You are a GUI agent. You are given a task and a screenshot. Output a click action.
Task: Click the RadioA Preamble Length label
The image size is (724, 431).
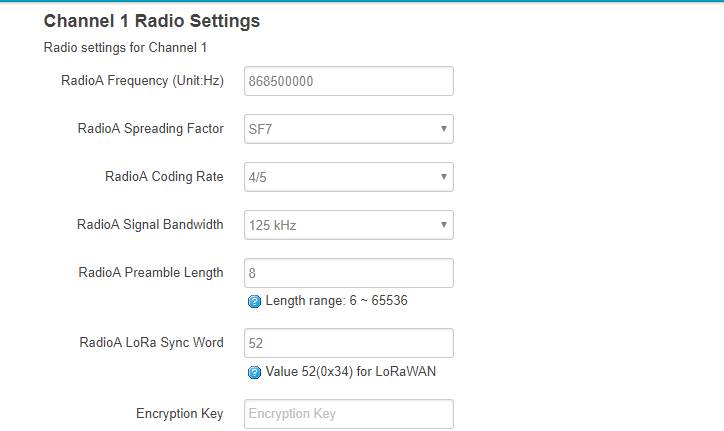click(151, 273)
